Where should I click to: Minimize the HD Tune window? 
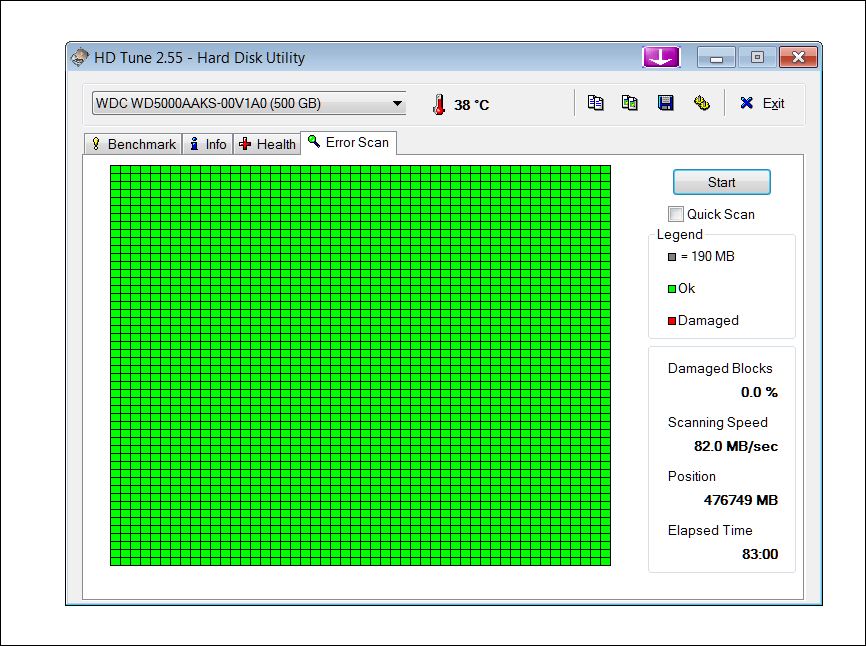click(x=716, y=57)
